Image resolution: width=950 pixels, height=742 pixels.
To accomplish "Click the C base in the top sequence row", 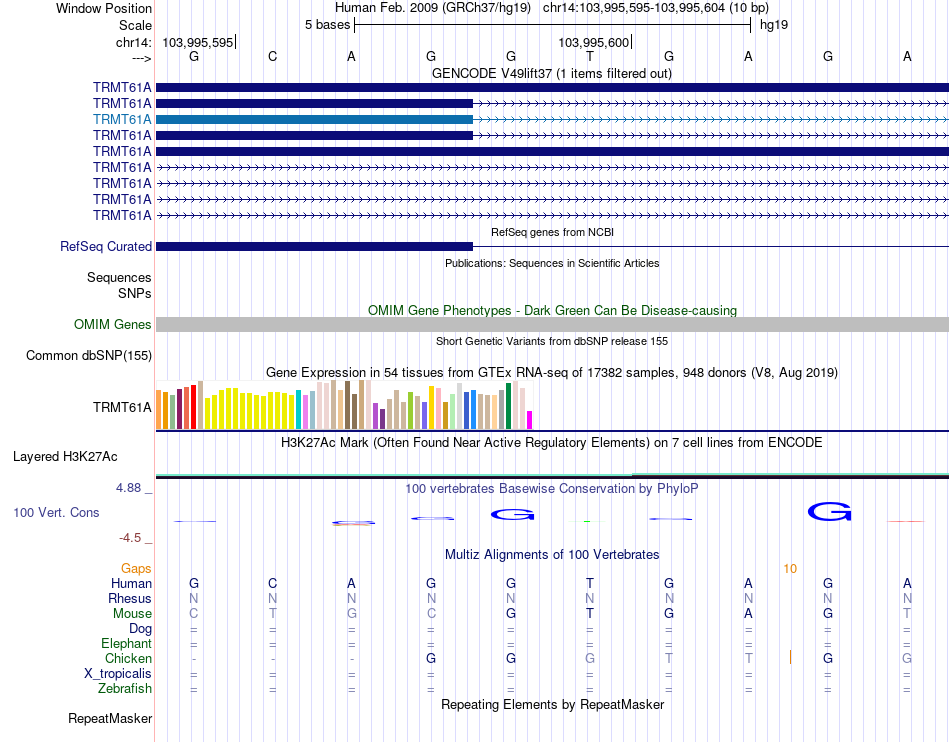I will tap(273, 56).
